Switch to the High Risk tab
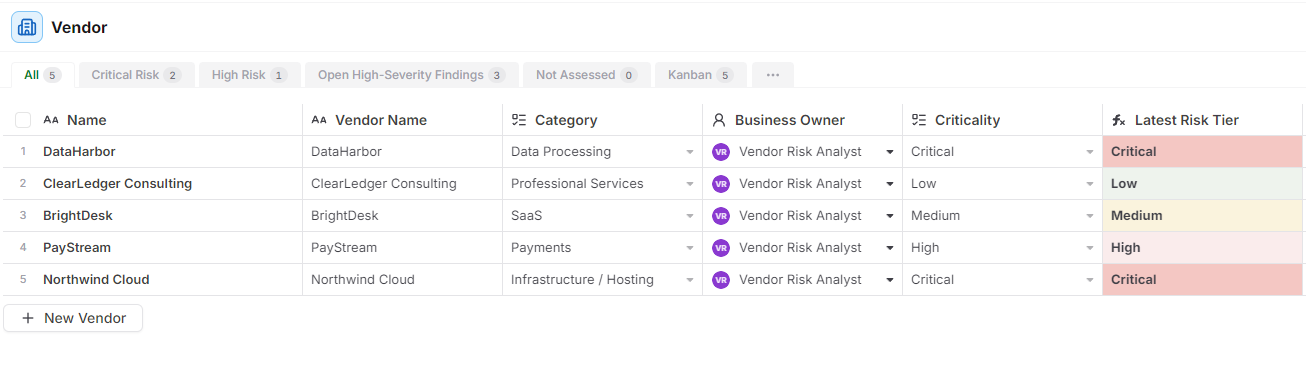1306x376 pixels. click(250, 75)
